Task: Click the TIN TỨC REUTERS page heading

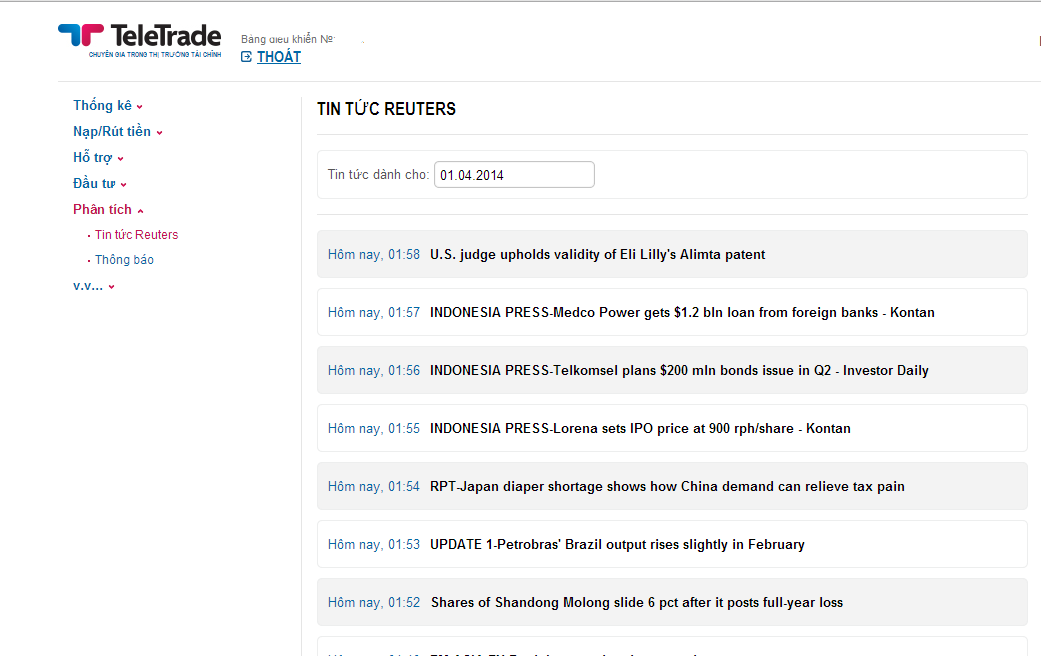Action: click(x=386, y=109)
